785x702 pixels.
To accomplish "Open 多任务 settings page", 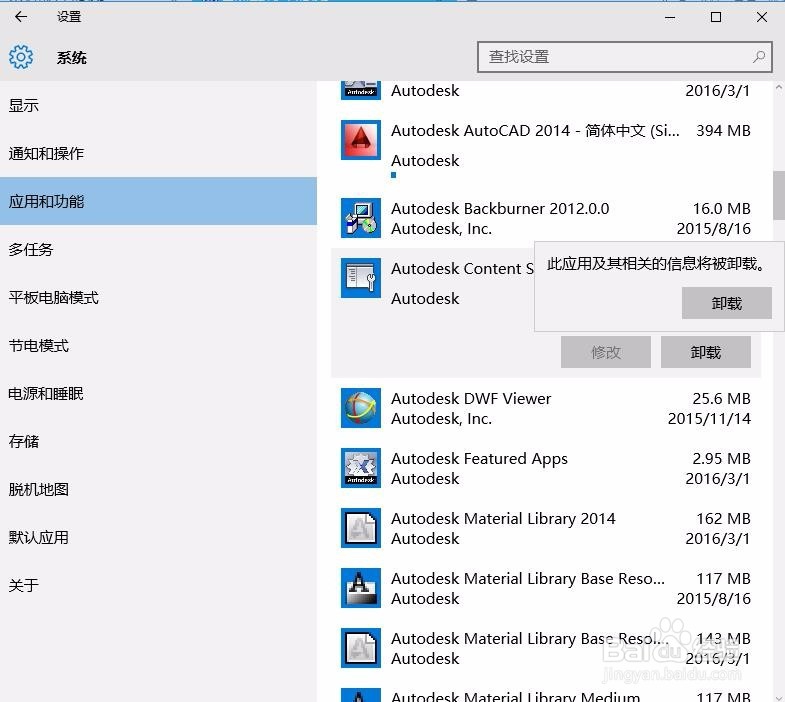I will click(x=158, y=249).
